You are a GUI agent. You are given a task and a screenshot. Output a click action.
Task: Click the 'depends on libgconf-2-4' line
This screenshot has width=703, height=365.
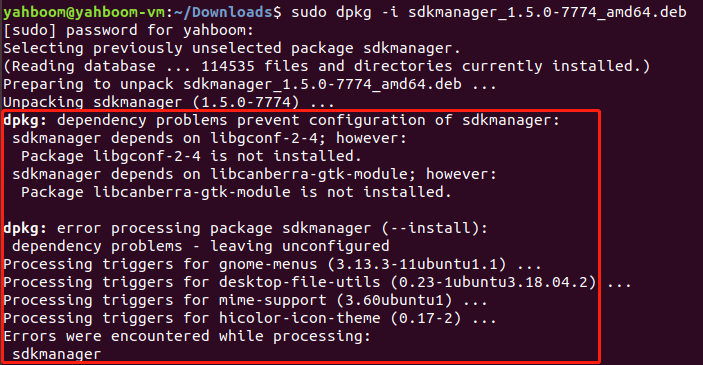pos(209,138)
